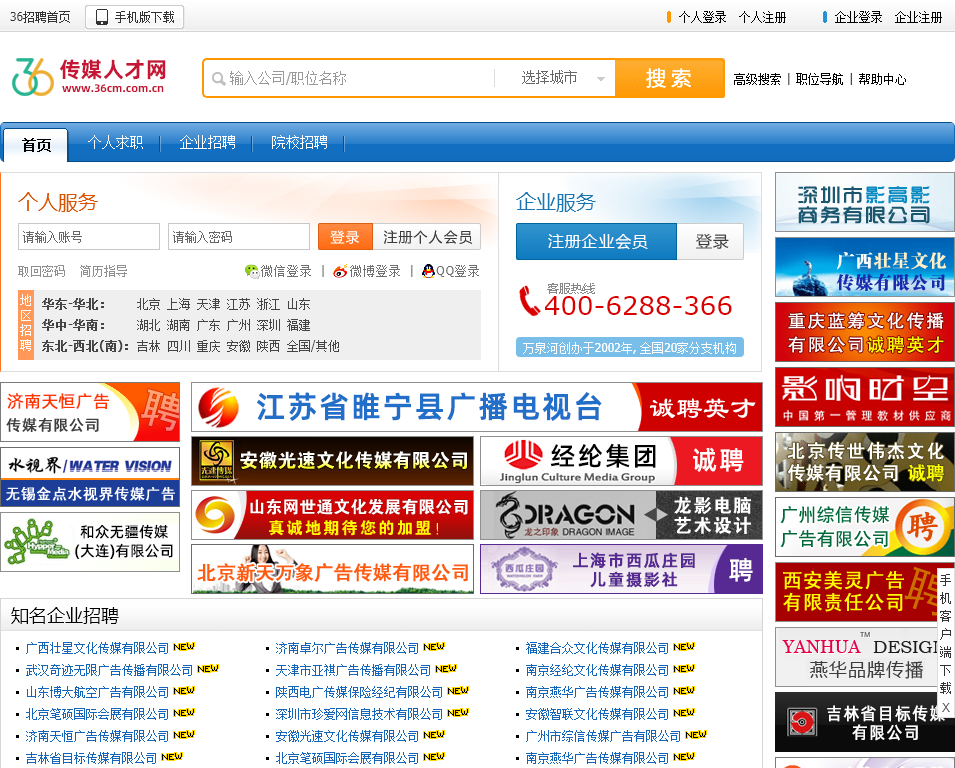Select the 深圳 region link
The width and height of the screenshot is (955, 768).
[x=269, y=325]
